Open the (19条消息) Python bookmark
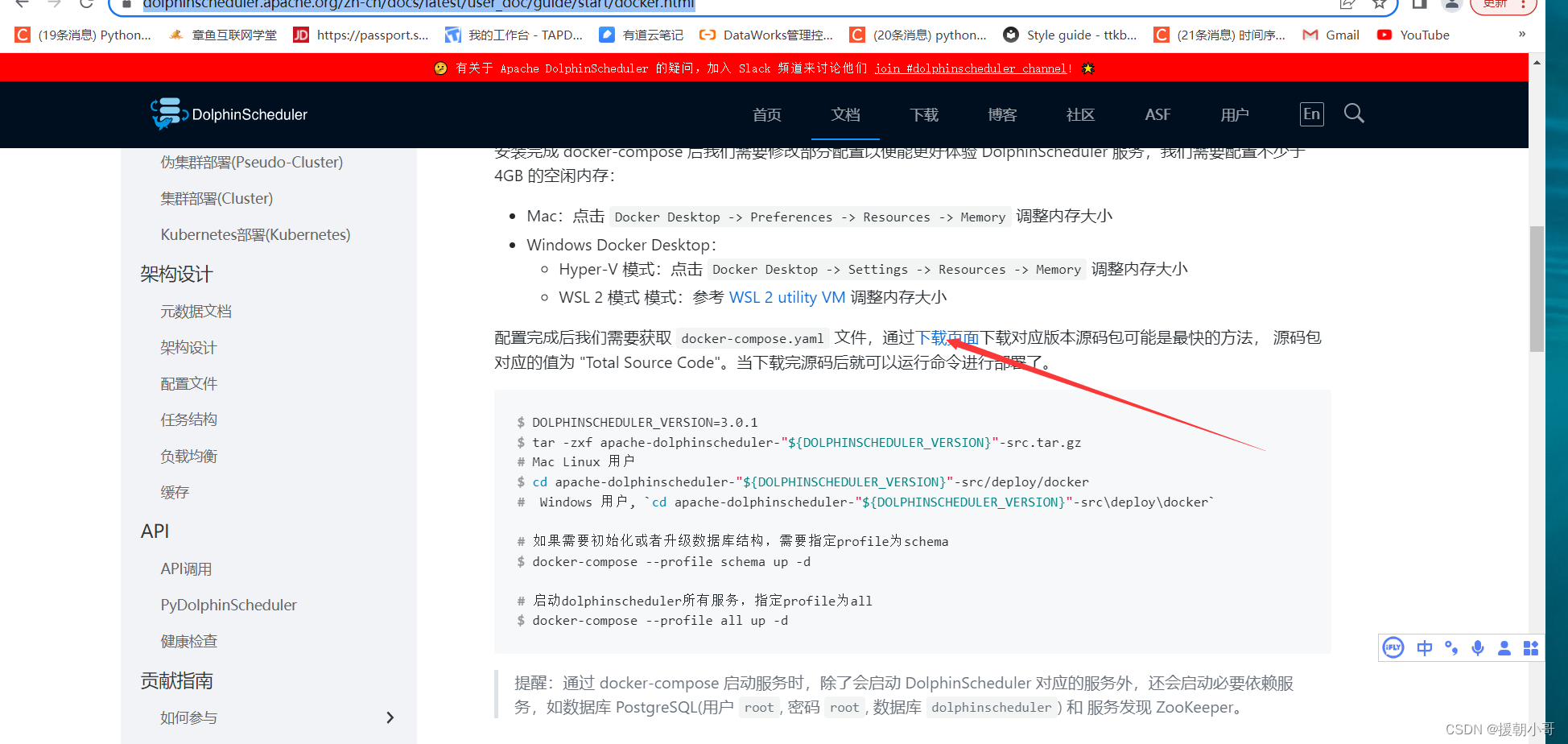 click(83, 35)
